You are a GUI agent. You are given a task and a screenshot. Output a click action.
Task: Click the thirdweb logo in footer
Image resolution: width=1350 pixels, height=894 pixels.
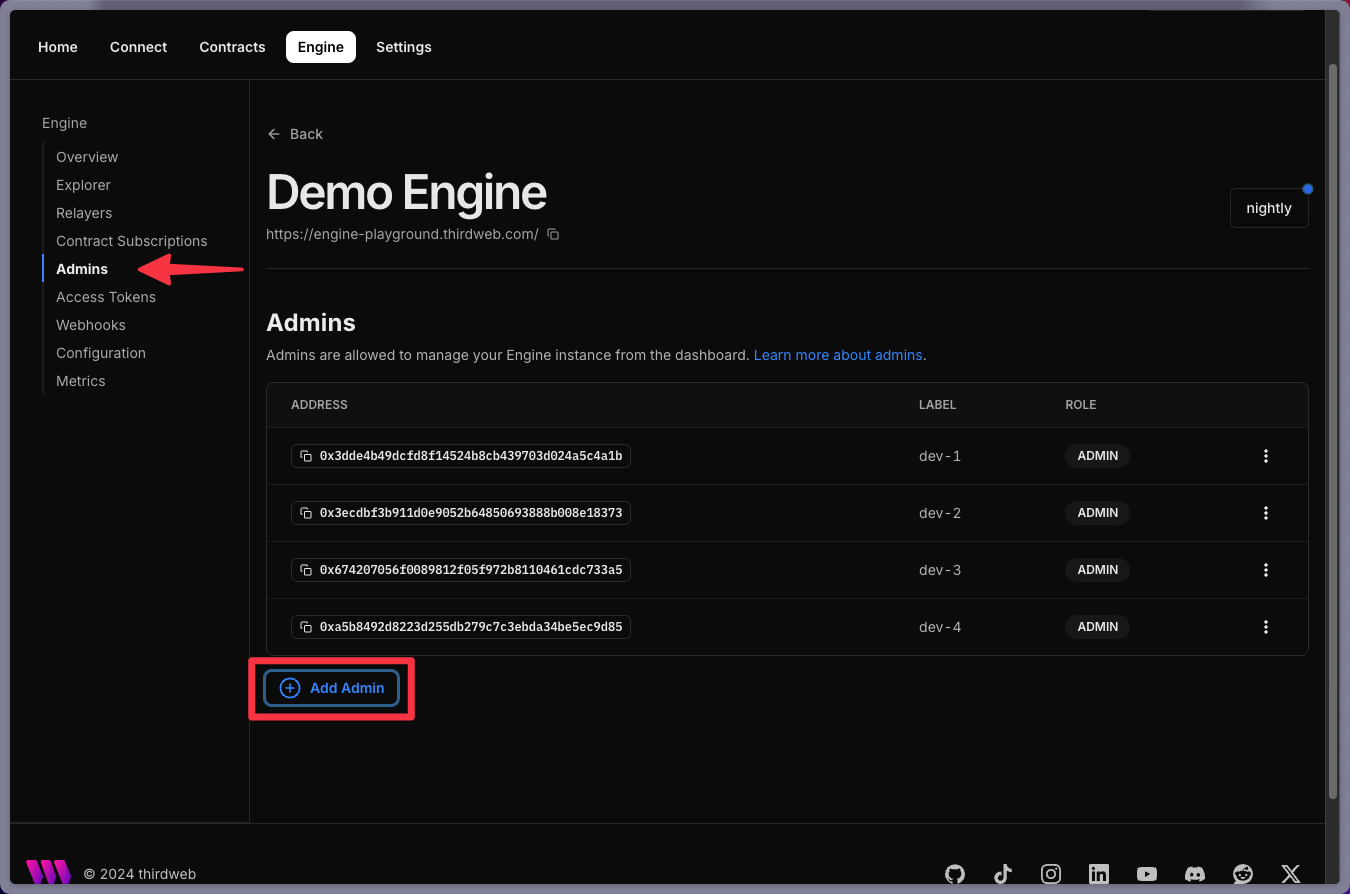(48, 872)
